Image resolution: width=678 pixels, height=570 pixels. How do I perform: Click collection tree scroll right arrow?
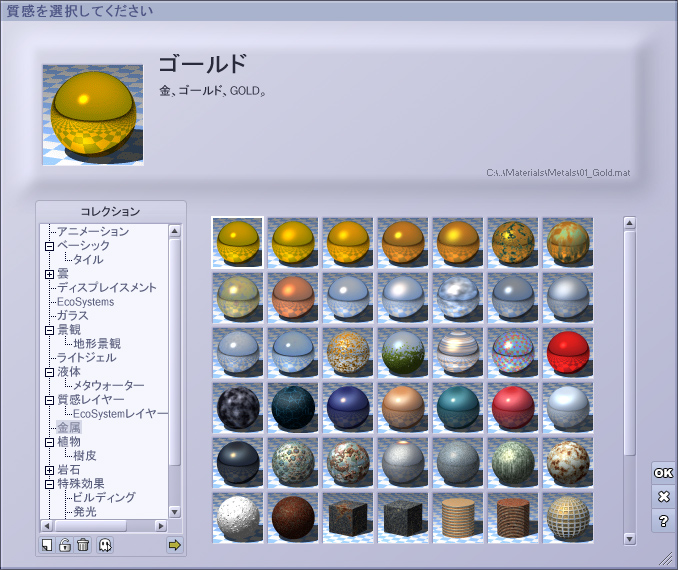[161, 526]
